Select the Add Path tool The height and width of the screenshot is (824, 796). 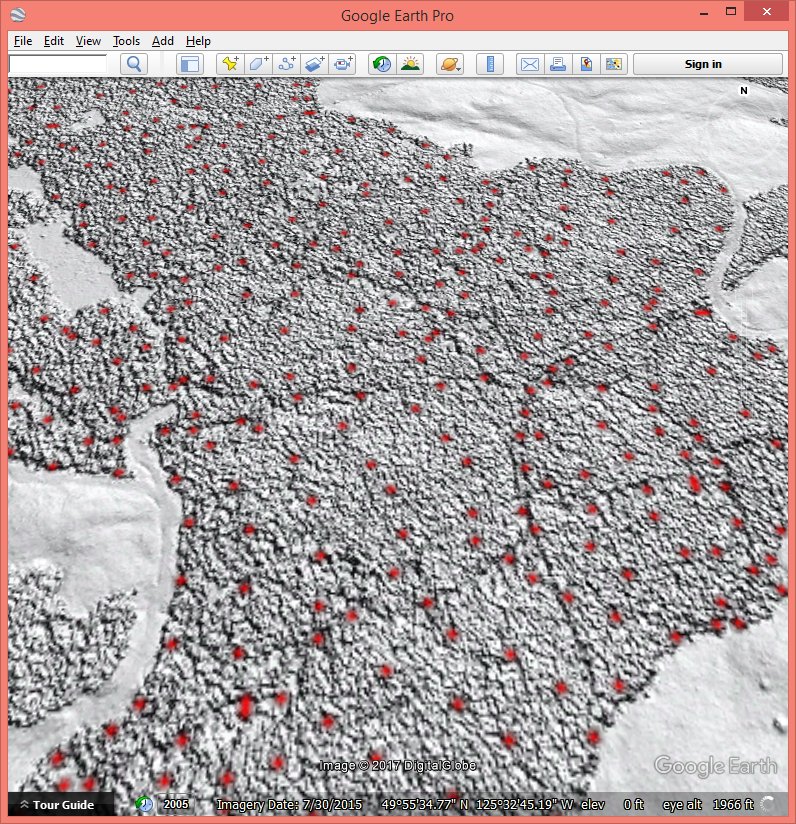(x=287, y=64)
